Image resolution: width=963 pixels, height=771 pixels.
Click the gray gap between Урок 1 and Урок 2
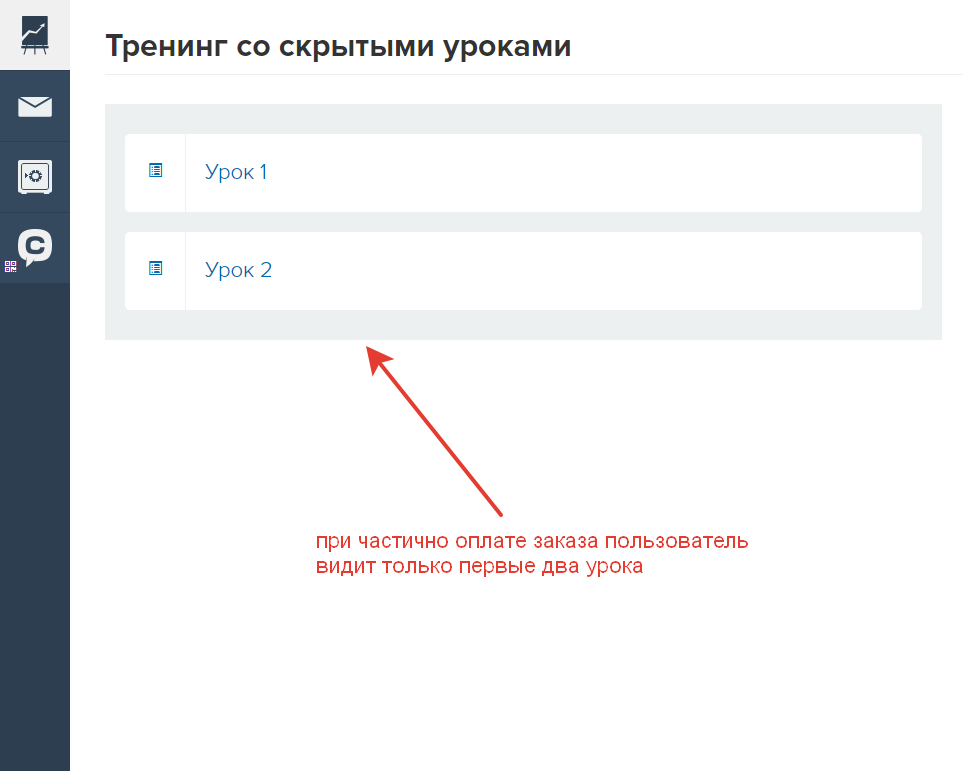tap(523, 222)
